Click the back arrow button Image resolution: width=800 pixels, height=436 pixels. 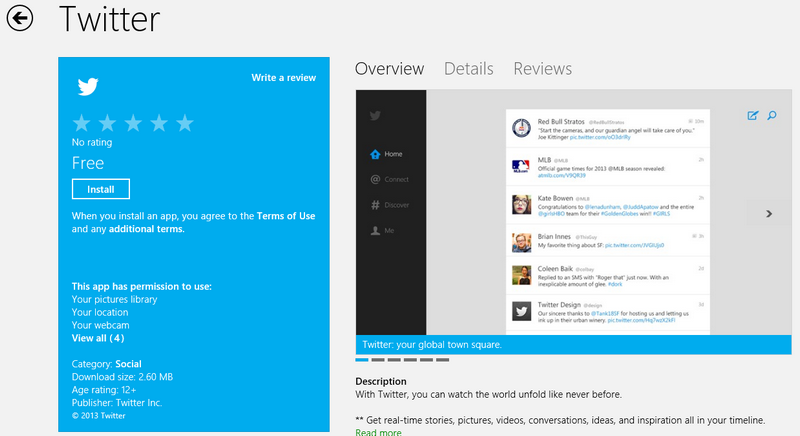pyautogui.click(x=19, y=18)
